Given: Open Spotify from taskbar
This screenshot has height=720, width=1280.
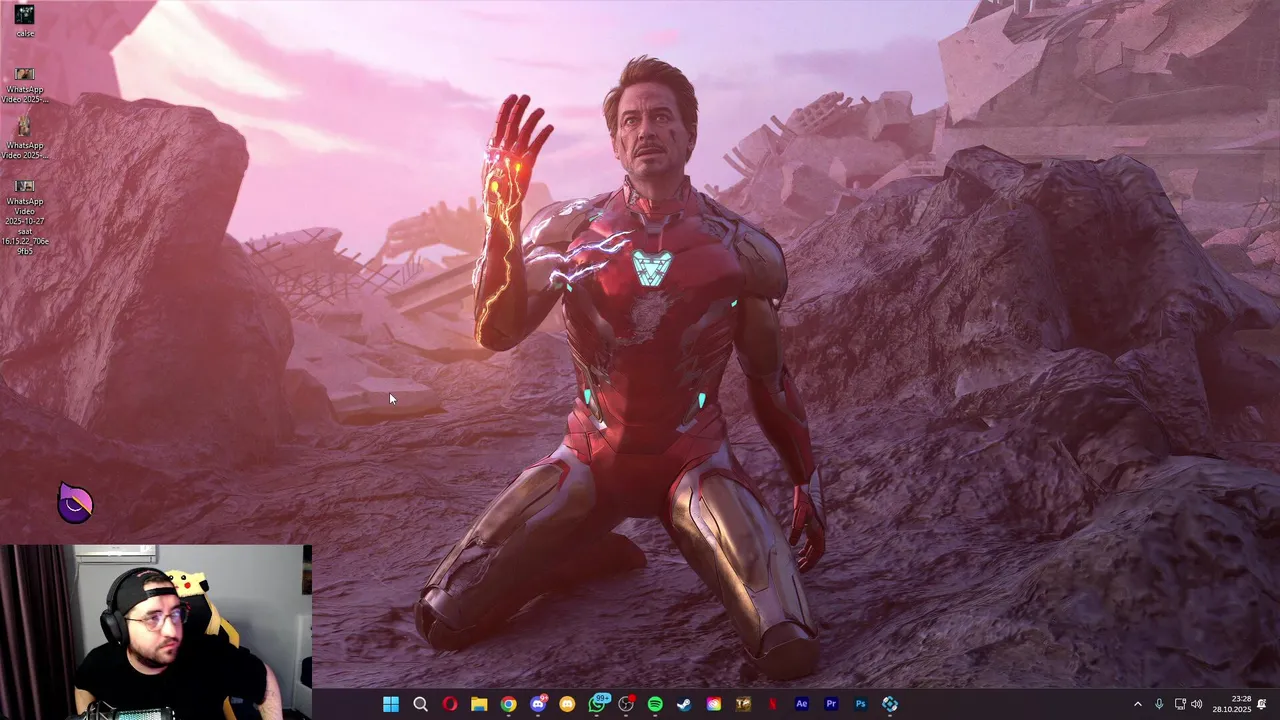Looking at the screenshot, I should pos(655,704).
